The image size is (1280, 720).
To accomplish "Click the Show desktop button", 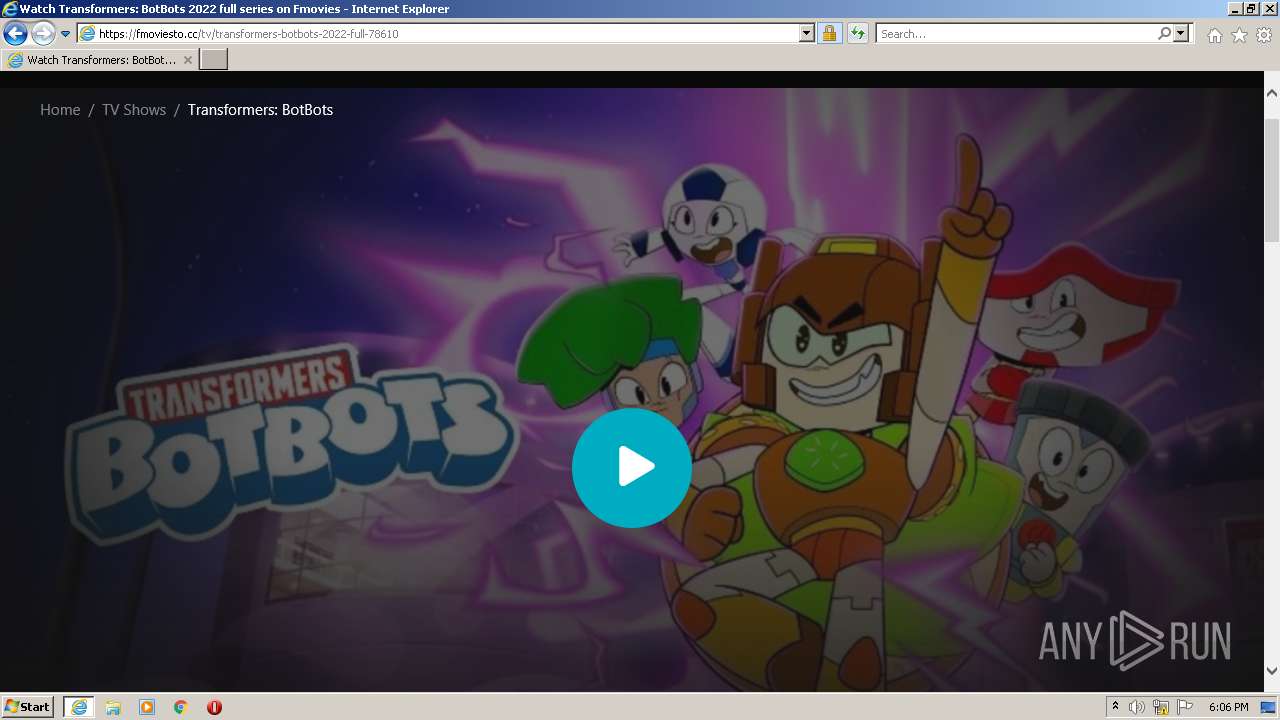I will [1269, 707].
